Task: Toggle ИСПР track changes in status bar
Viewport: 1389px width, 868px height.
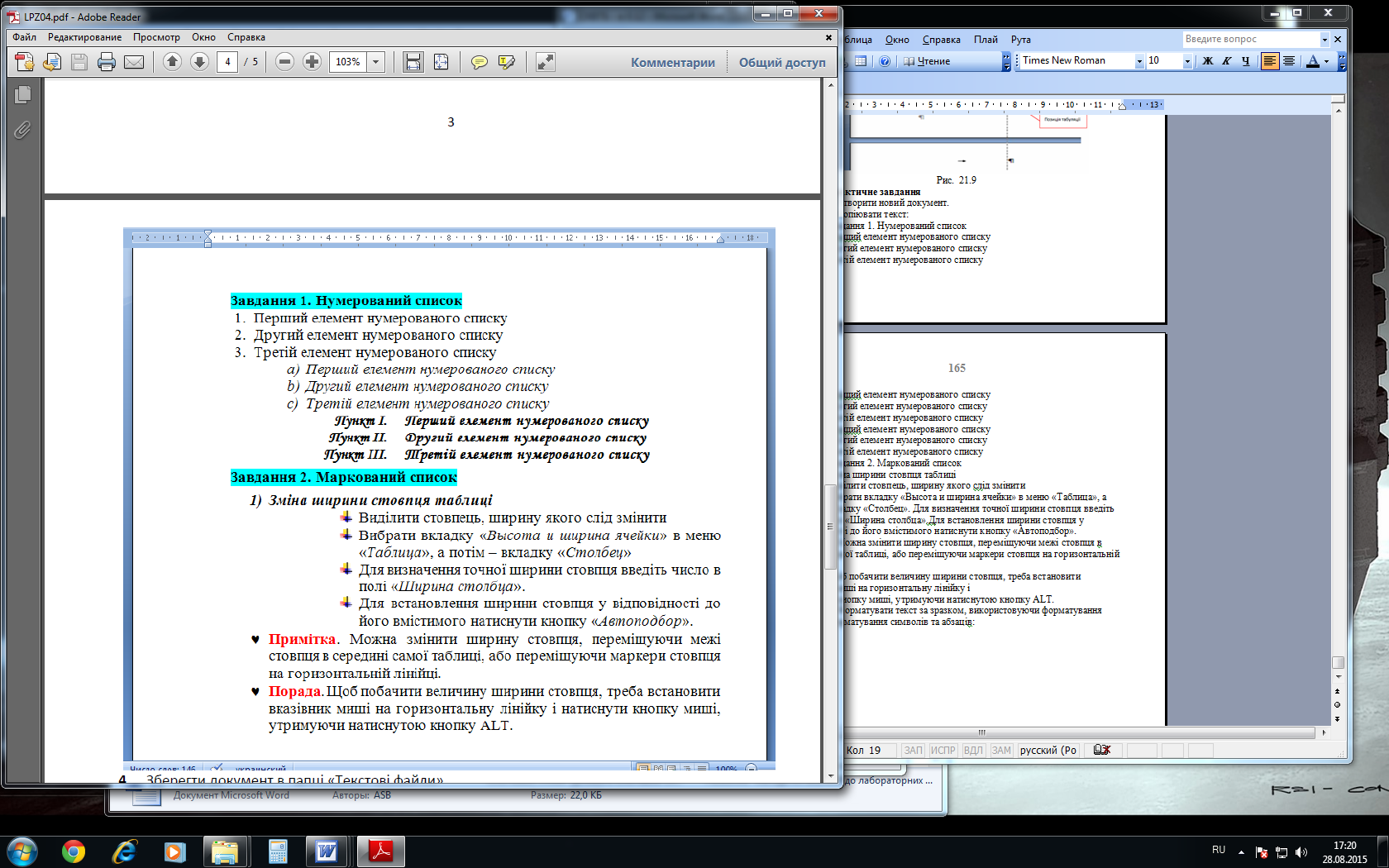Action: coord(943,751)
